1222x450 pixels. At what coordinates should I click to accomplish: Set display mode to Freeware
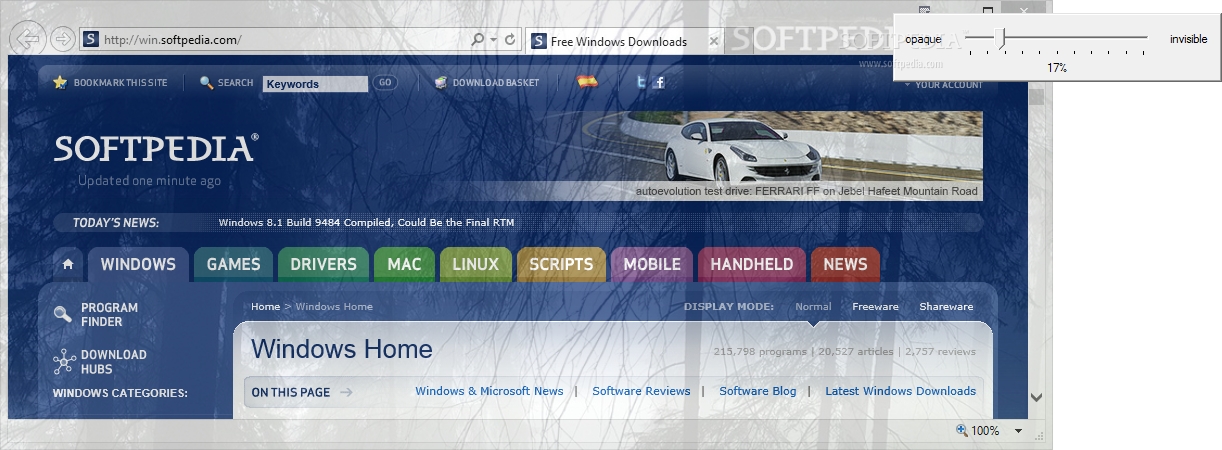875,307
